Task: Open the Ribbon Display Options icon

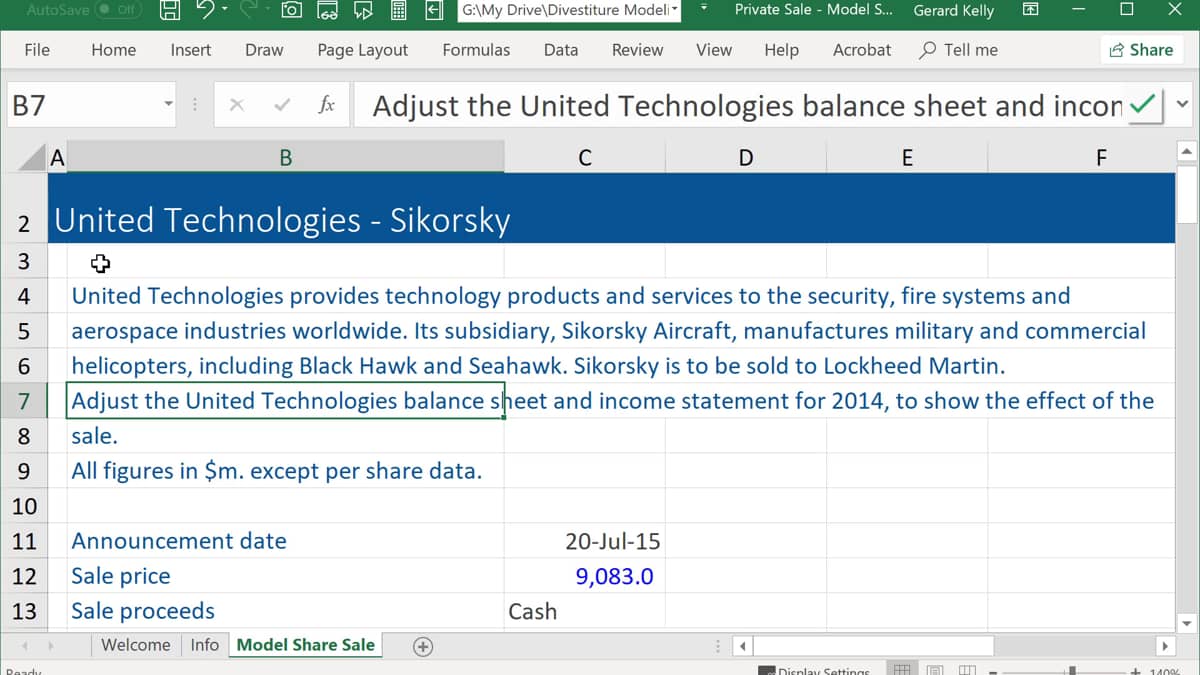Action: point(1031,10)
